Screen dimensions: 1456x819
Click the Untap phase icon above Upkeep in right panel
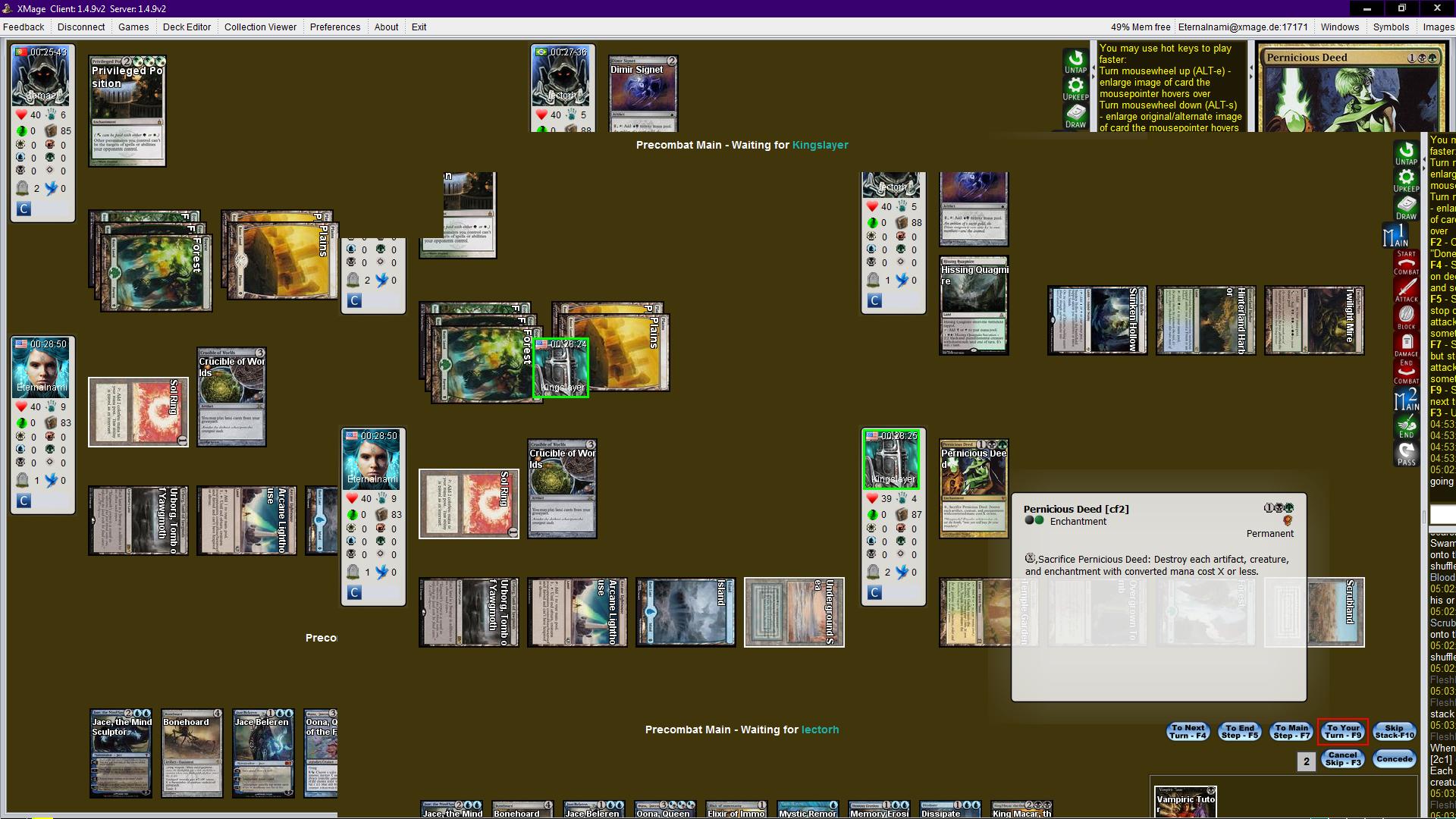tap(1406, 154)
